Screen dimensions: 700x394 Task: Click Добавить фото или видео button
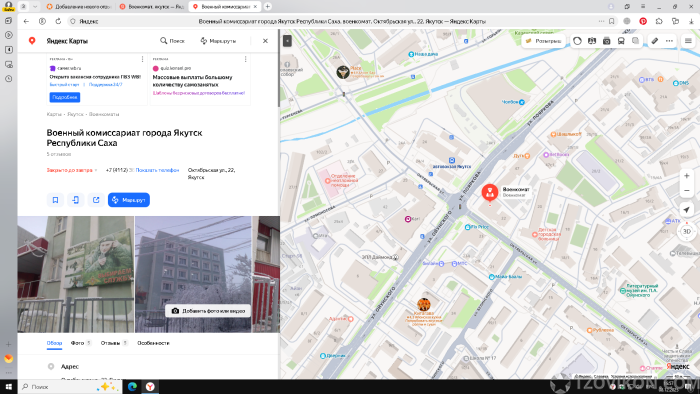pyautogui.click(x=208, y=311)
